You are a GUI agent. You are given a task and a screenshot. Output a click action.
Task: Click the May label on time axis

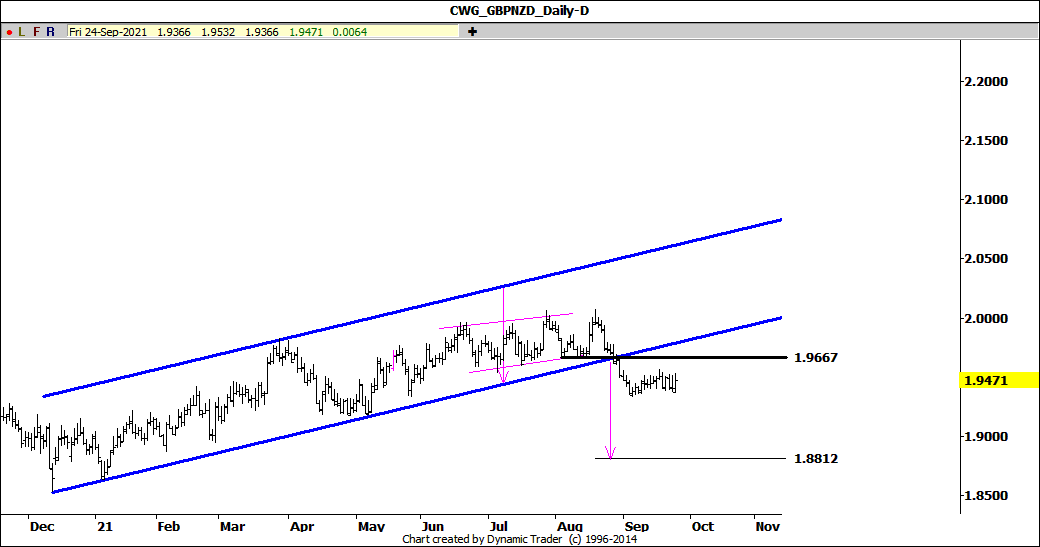click(371, 526)
